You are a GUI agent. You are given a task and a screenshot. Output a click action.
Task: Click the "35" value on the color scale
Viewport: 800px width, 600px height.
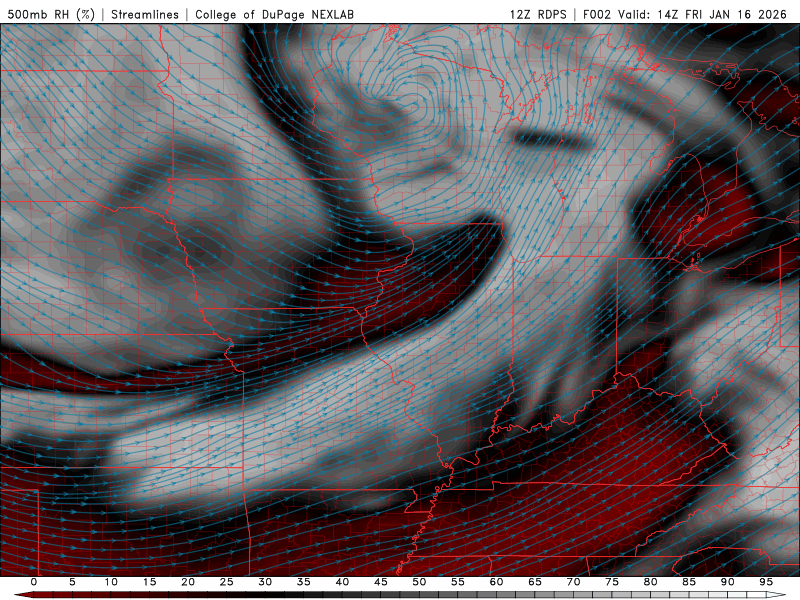coord(304,582)
